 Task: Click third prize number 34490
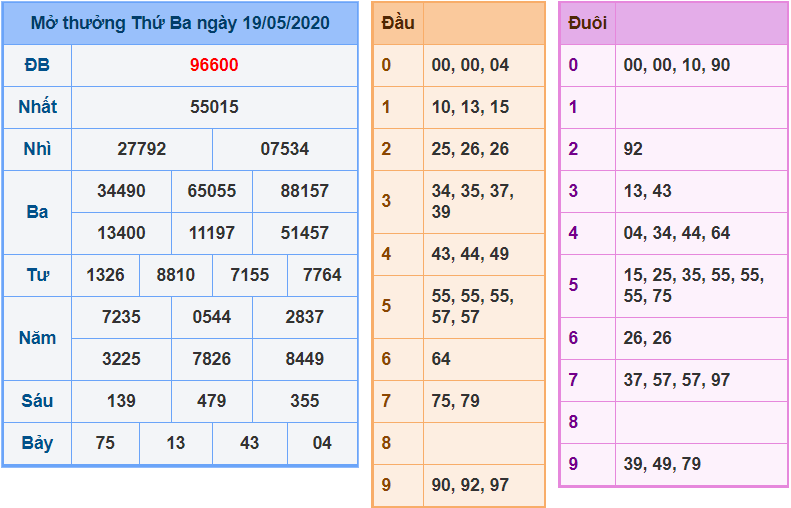tap(121, 191)
